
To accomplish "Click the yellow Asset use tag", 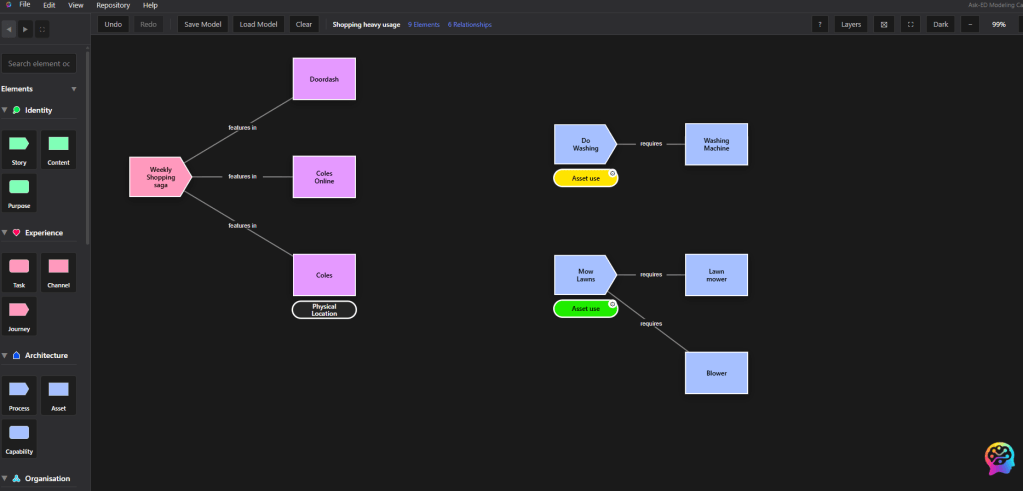I will pos(585,178).
